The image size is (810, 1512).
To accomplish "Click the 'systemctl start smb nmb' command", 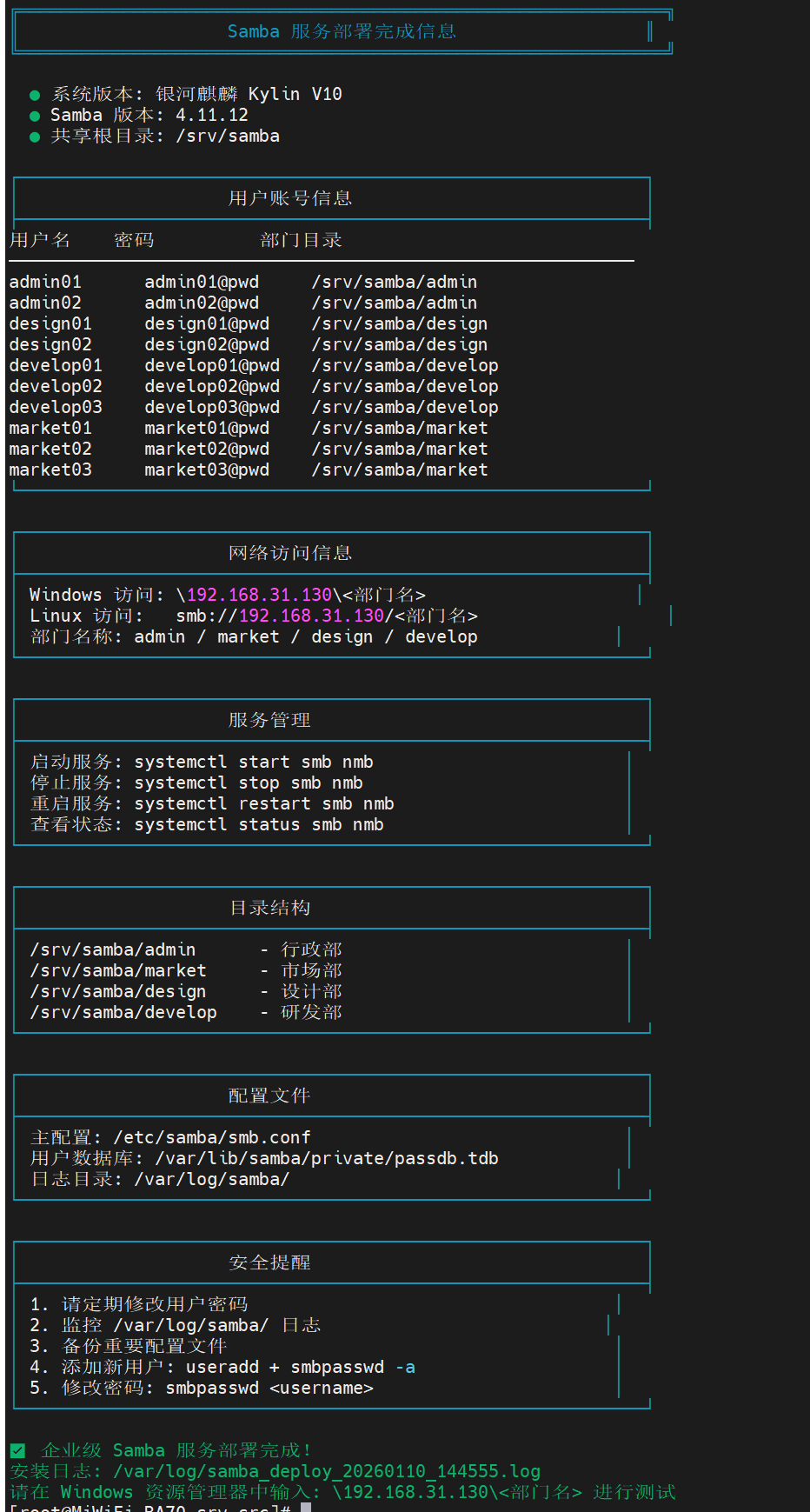I will (254, 762).
